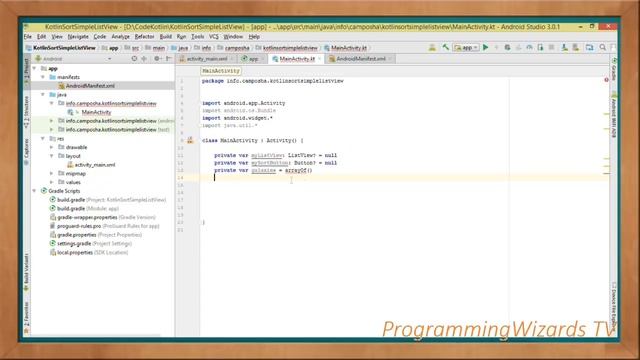Open the Window menu
The width and height of the screenshot is (640, 360).
click(233, 37)
